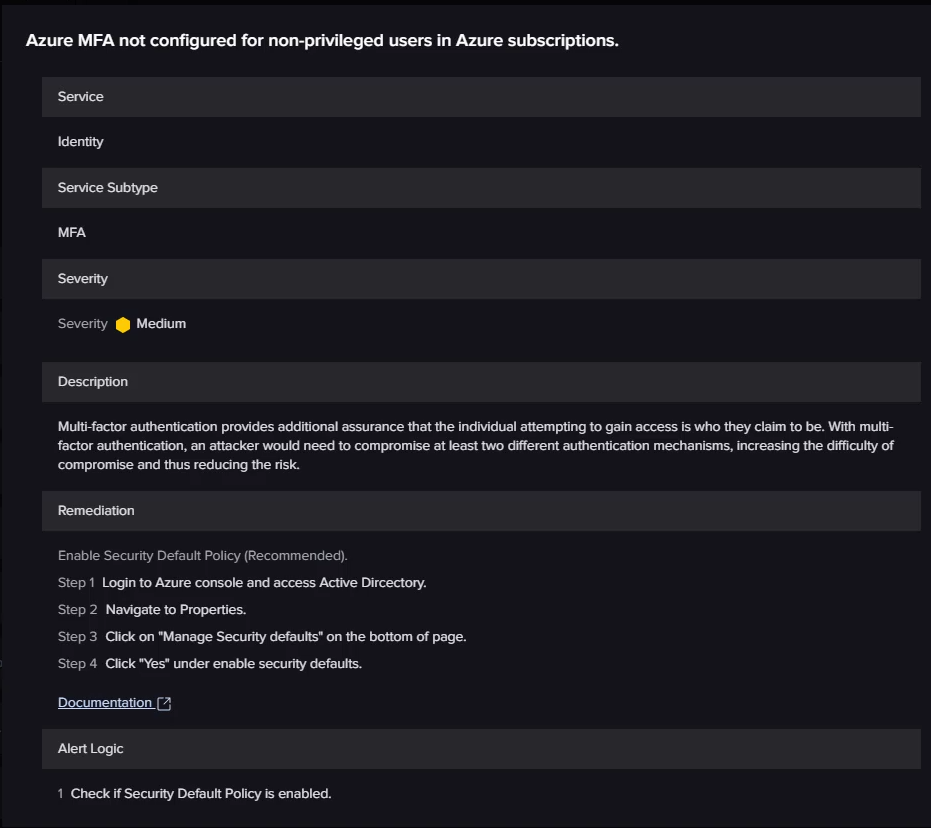The image size is (931, 828).
Task: Click the Enable Security Default Policy line
Action: point(203,555)
